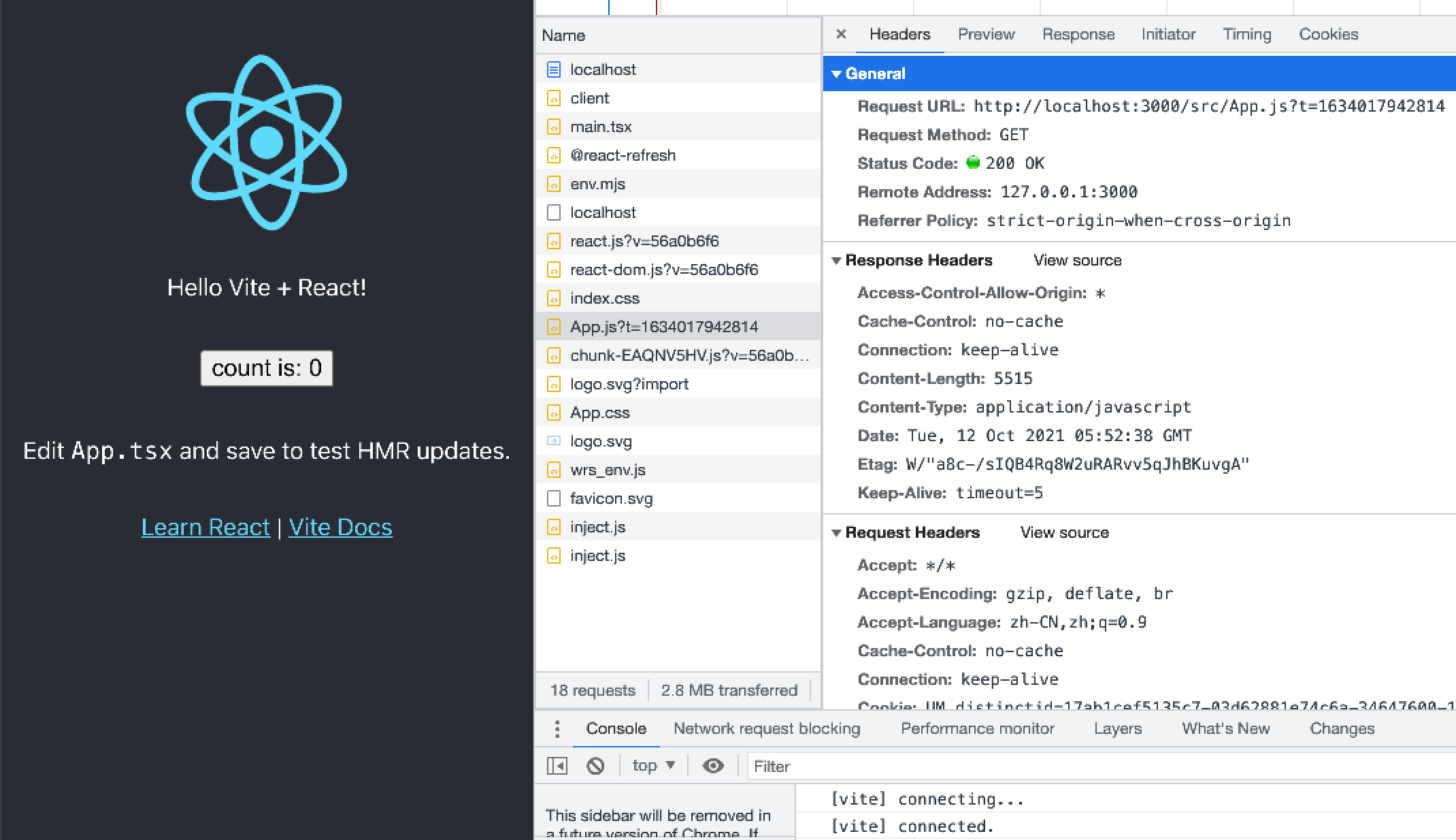Click the Content-Length 5515 value

[x=1013, y=378]
